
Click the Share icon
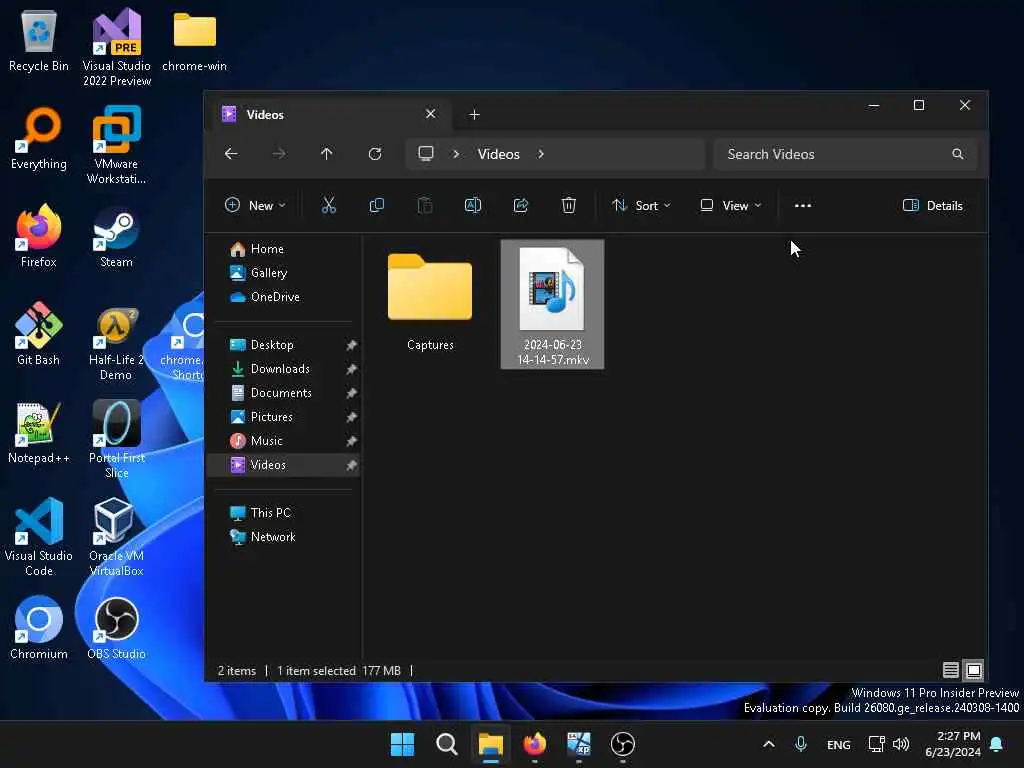(x=520, y=206)
